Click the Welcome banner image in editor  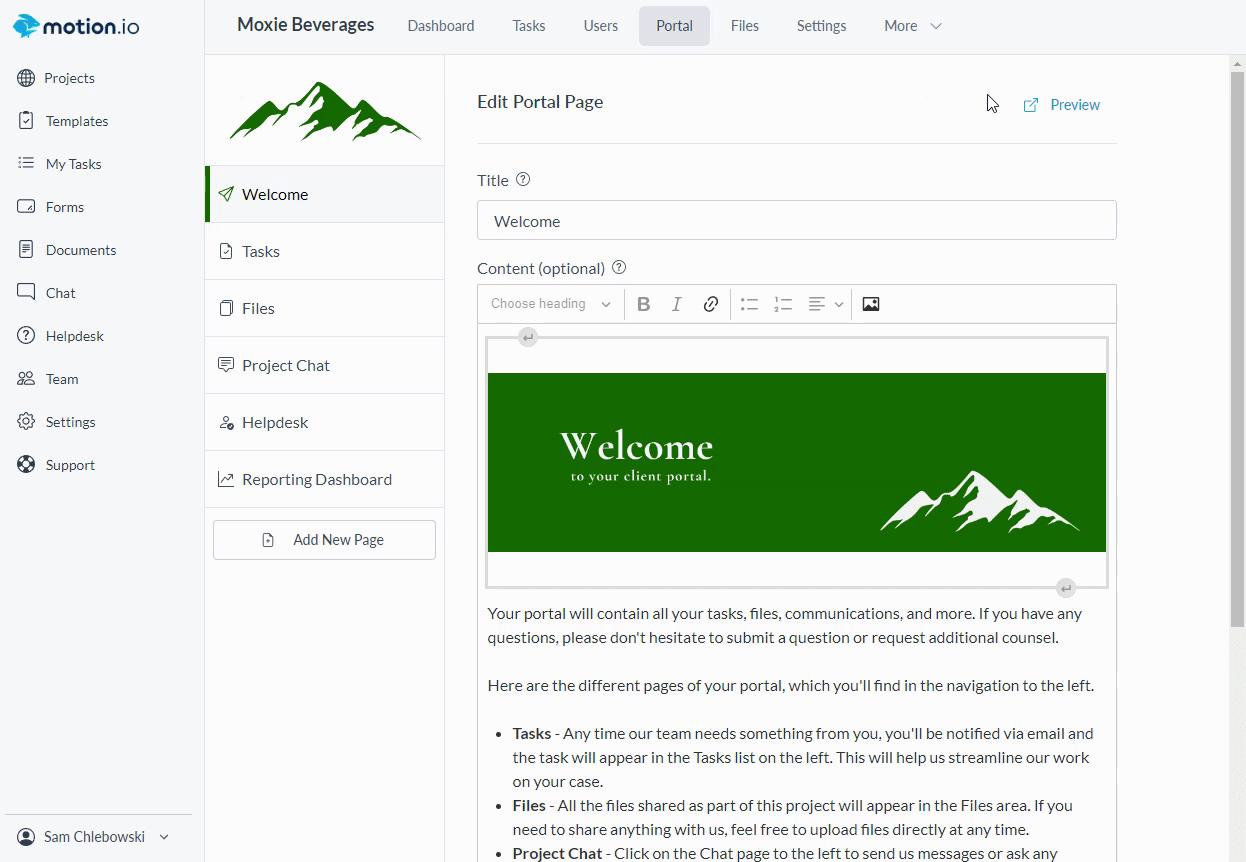[796, 462]
